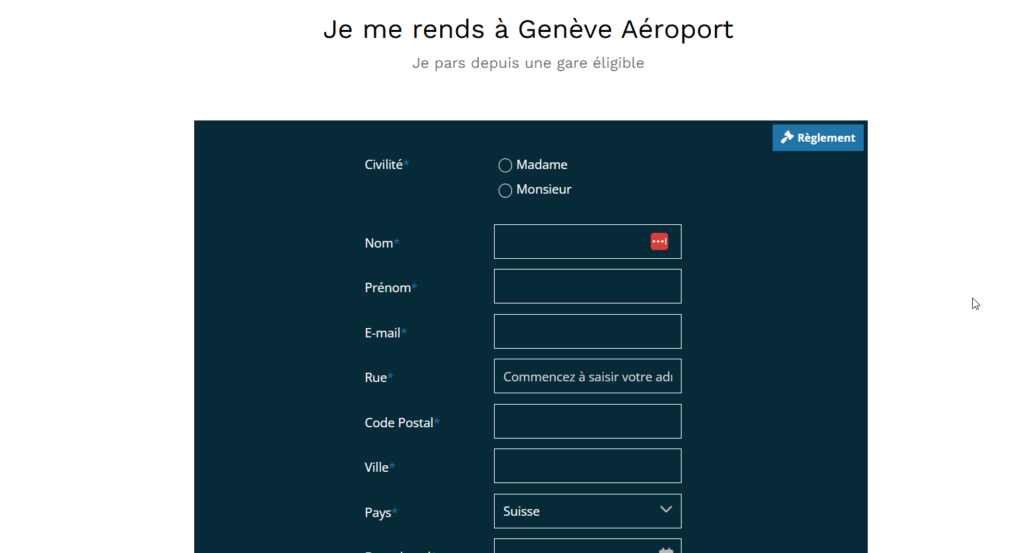Activate the E-mail input field
Viewport: 1024px width, 553px height.
tap(587, 332)
